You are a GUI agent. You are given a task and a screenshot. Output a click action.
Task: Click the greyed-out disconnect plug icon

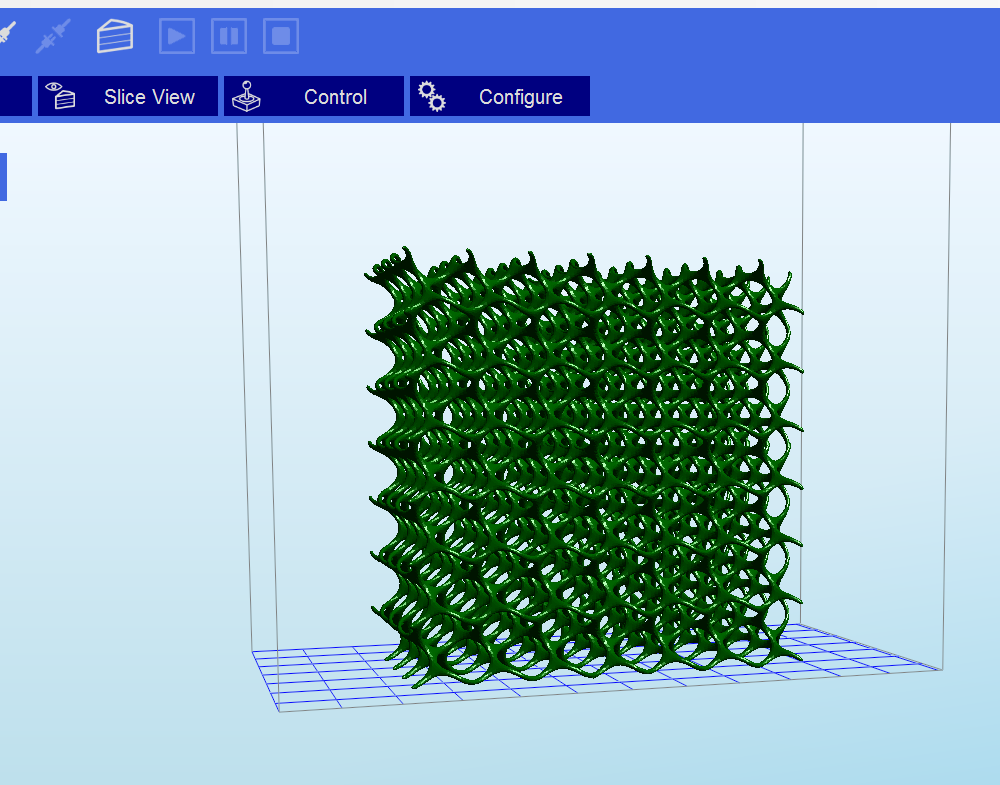tap(52, 36)
